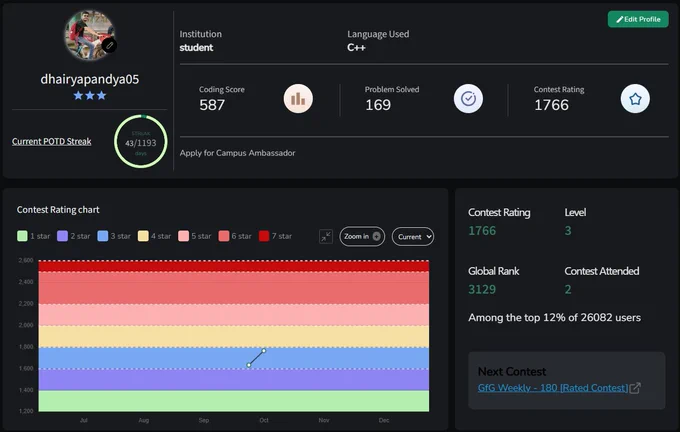This screenshot has height=432, width=680.
Task: Click the Next Contest heading
Action: tap(512, 372)
